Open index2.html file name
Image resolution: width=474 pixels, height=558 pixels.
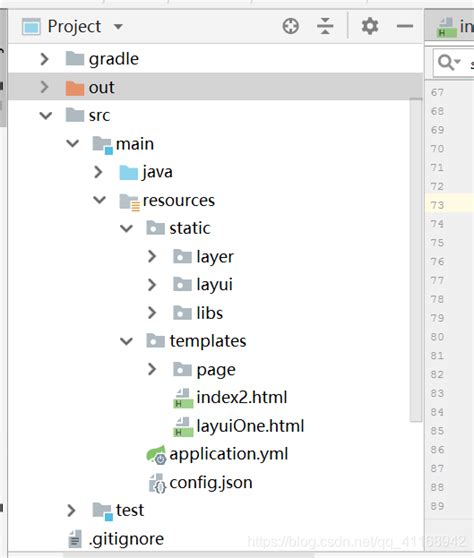242,397
